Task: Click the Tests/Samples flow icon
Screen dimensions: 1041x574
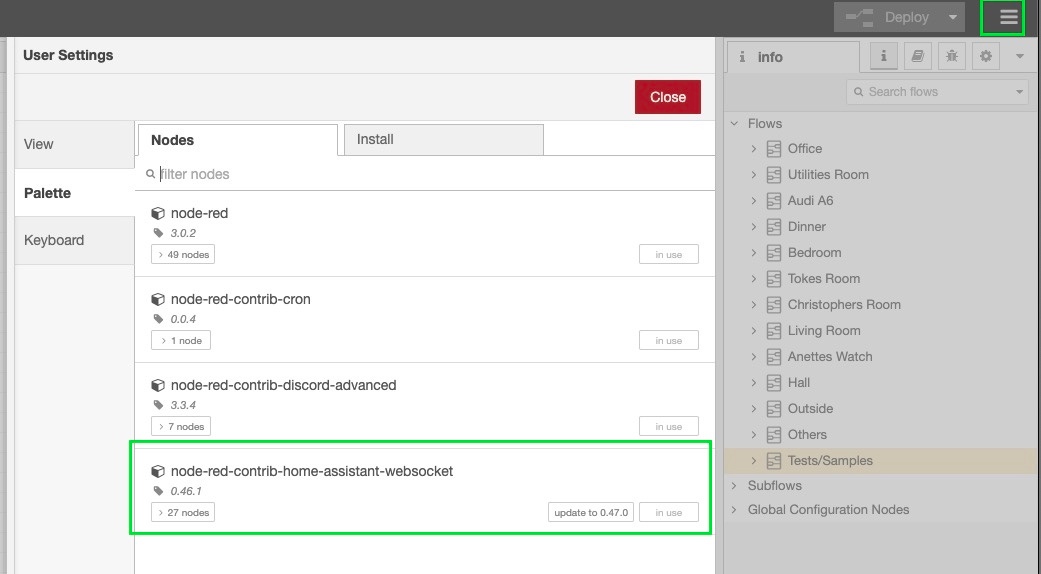Action: [x=774, y=461]
